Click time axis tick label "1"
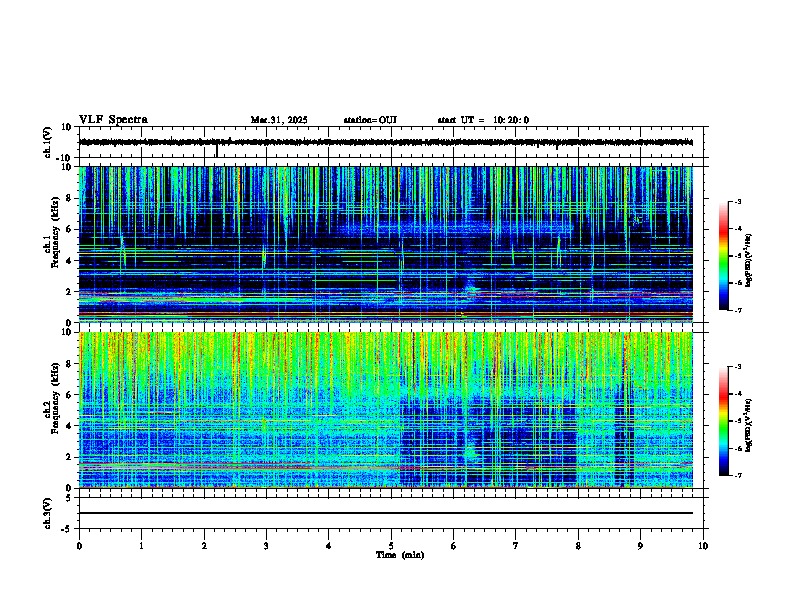Viewport: 792px width, 612px height. 141,546
